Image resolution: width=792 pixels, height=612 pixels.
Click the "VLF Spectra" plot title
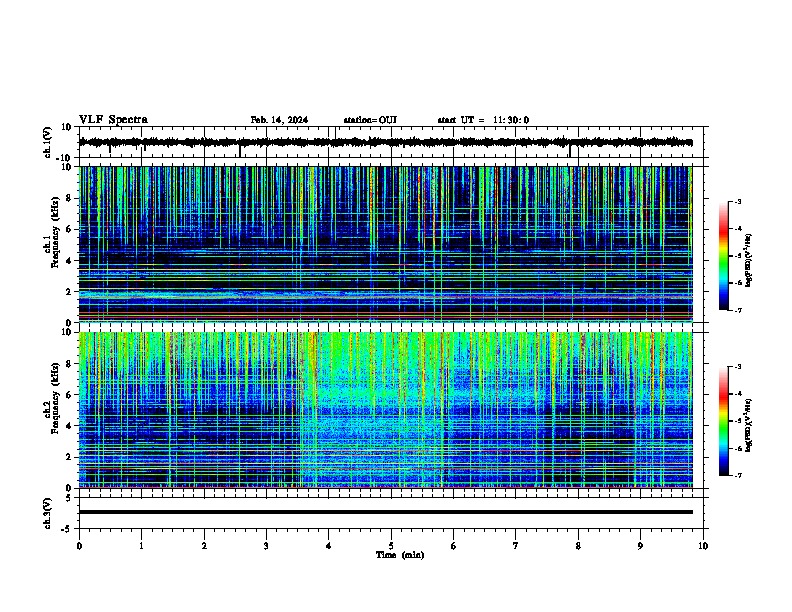click(x=113, y=119)
